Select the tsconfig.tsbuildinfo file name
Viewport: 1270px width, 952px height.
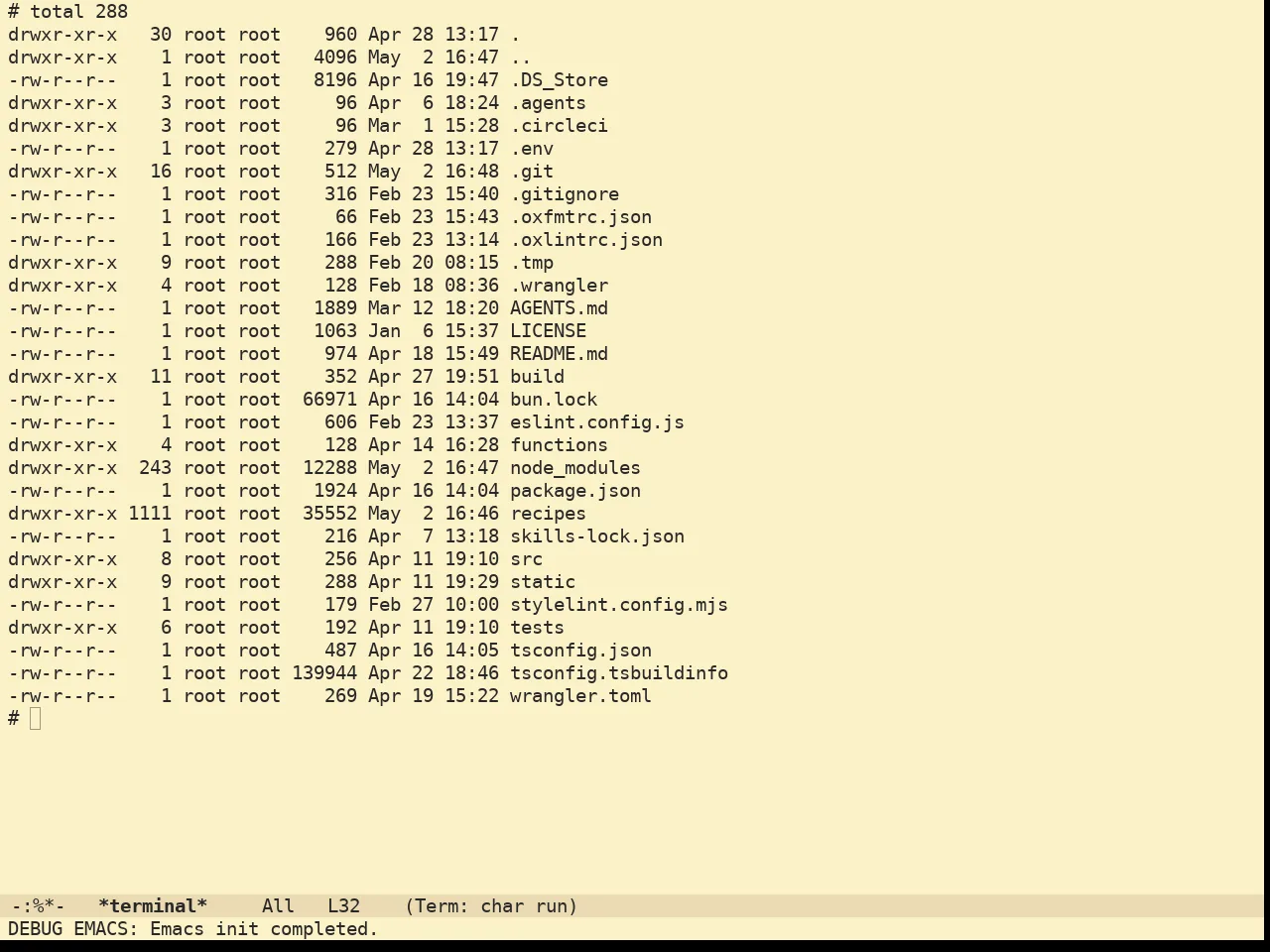pyautogui.click(x=619, y=673)
